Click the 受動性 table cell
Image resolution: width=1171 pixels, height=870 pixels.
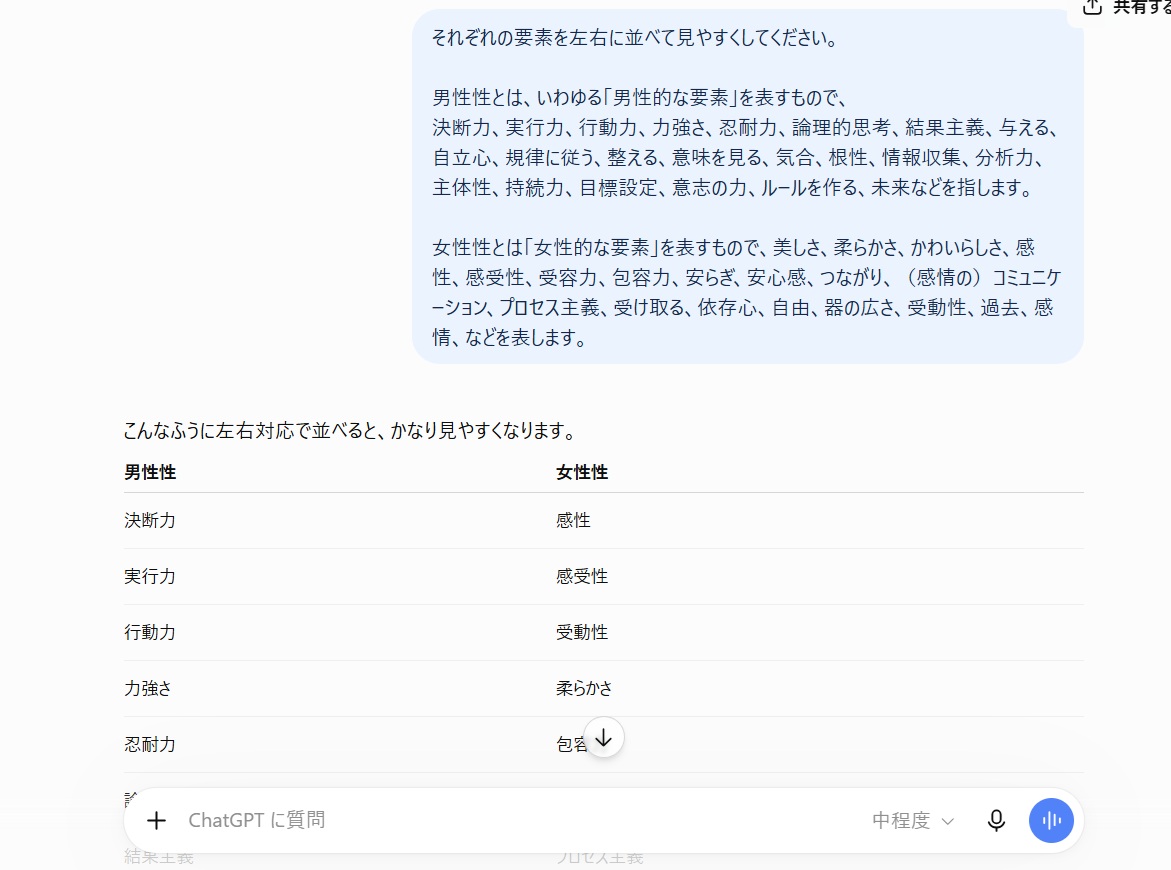pos(582,633)
